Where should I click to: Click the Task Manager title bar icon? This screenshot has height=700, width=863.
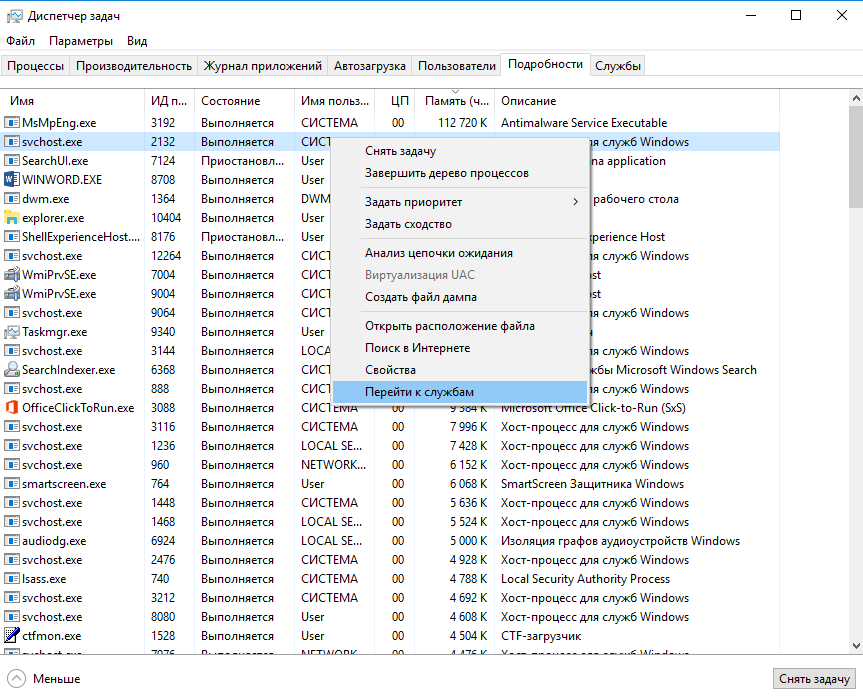(x=15, y=17)
